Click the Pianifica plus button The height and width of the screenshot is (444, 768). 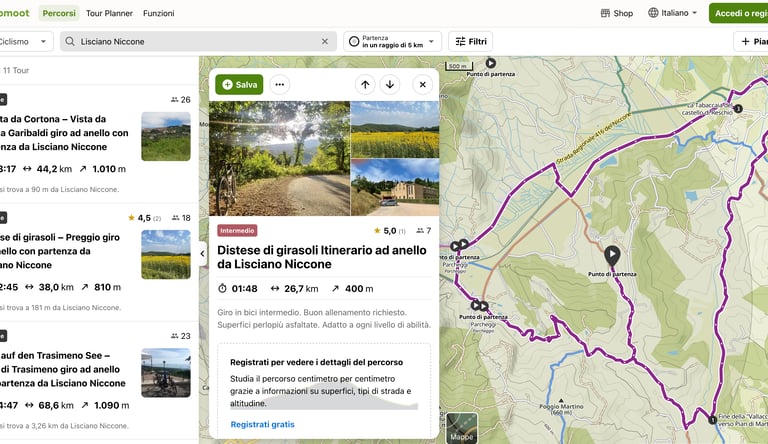[751, 42]
